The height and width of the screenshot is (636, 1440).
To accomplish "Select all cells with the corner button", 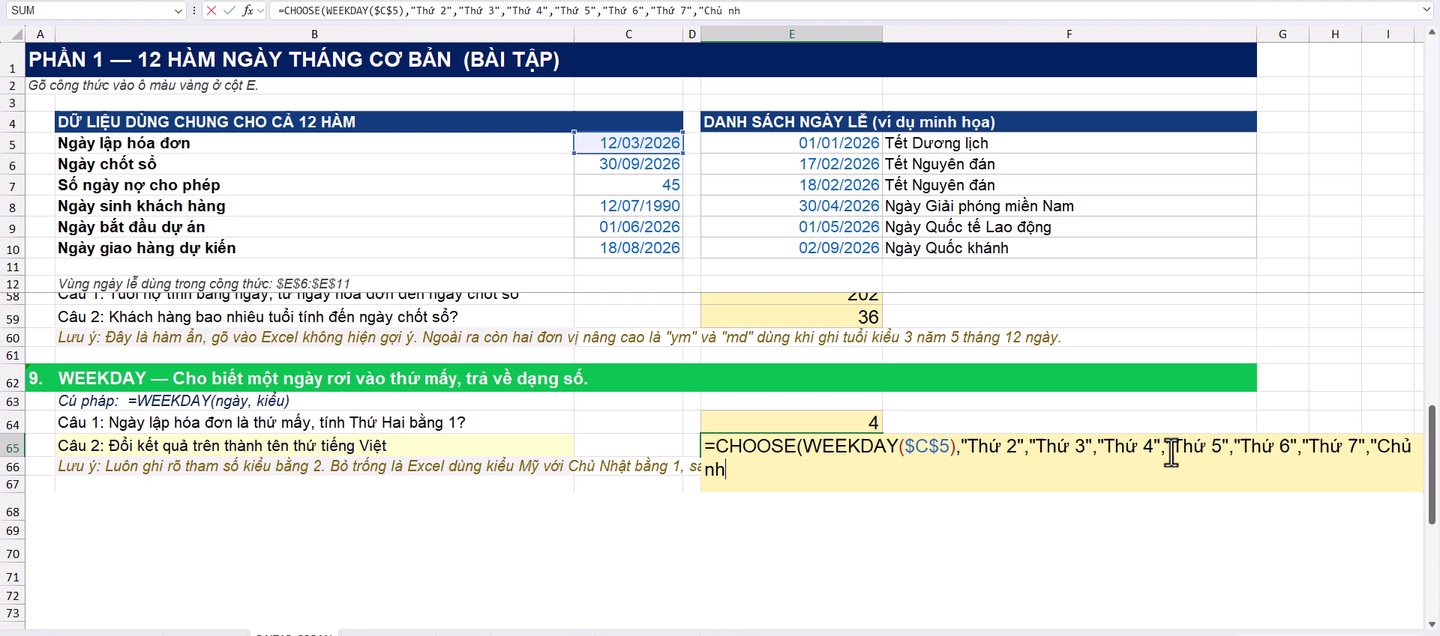I will [x=13, y=34].
